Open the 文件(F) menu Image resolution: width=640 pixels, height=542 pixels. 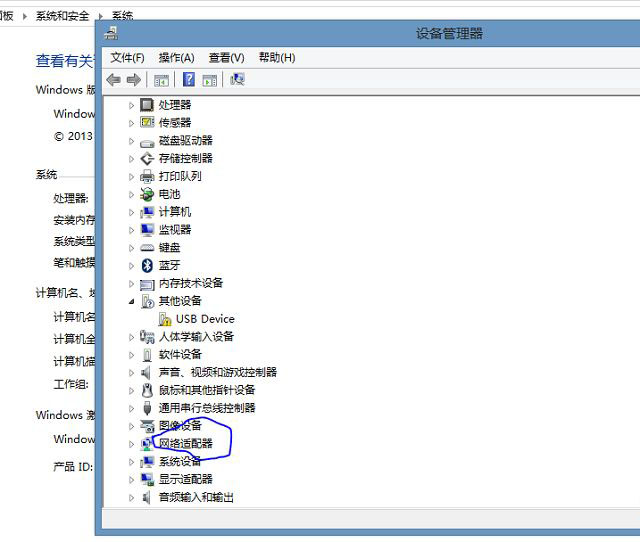coord(127,58)
